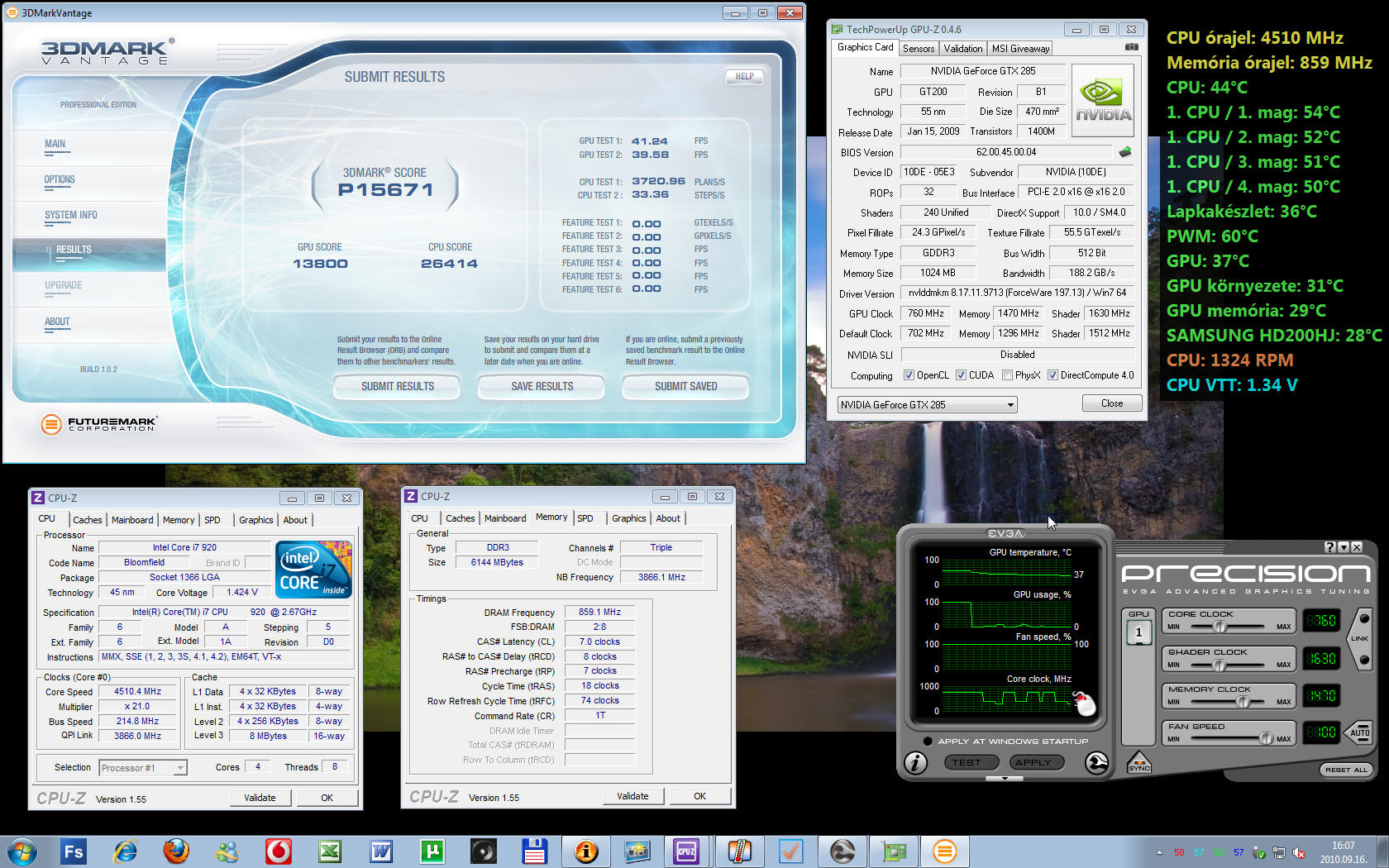1389x868 pixels.
Task: Click the Core Clock slider handle
Action: pos(1220,627)
